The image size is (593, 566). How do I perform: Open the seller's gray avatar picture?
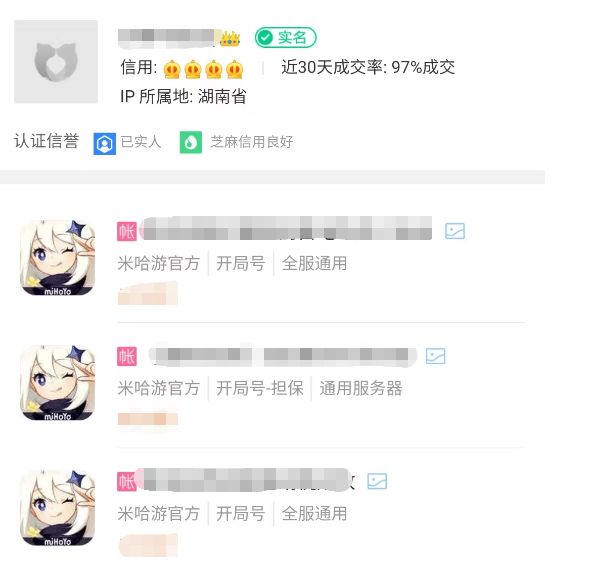(x=56, y=62)
